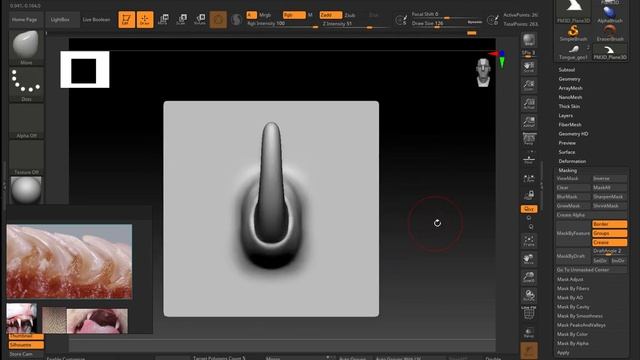The image size is (640, 360).
Task: Expand the FiberMesh section
Action: [x=570, y=124]
